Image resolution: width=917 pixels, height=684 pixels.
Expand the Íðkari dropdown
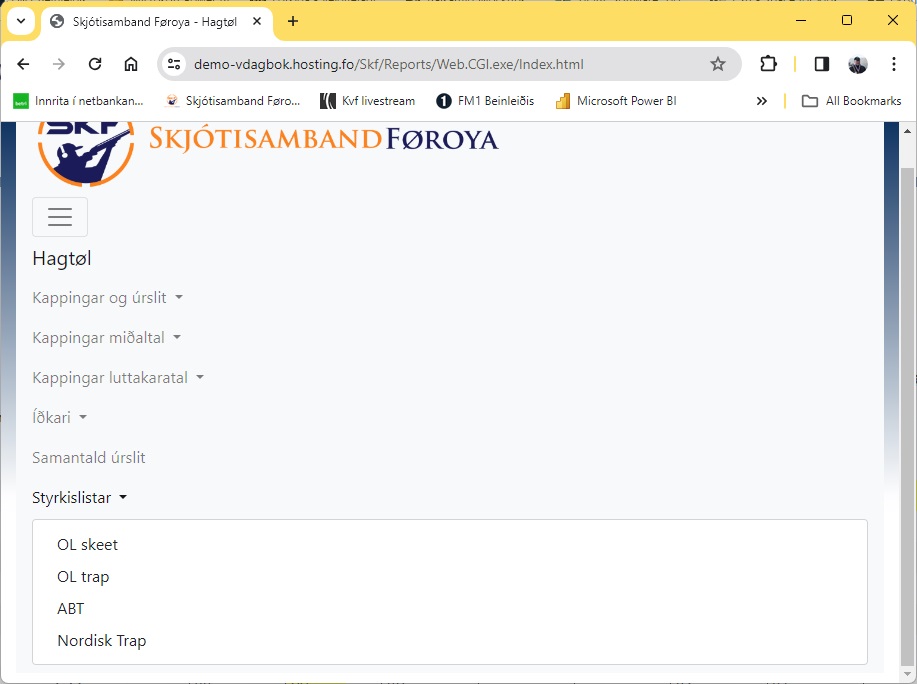(59, 418)
